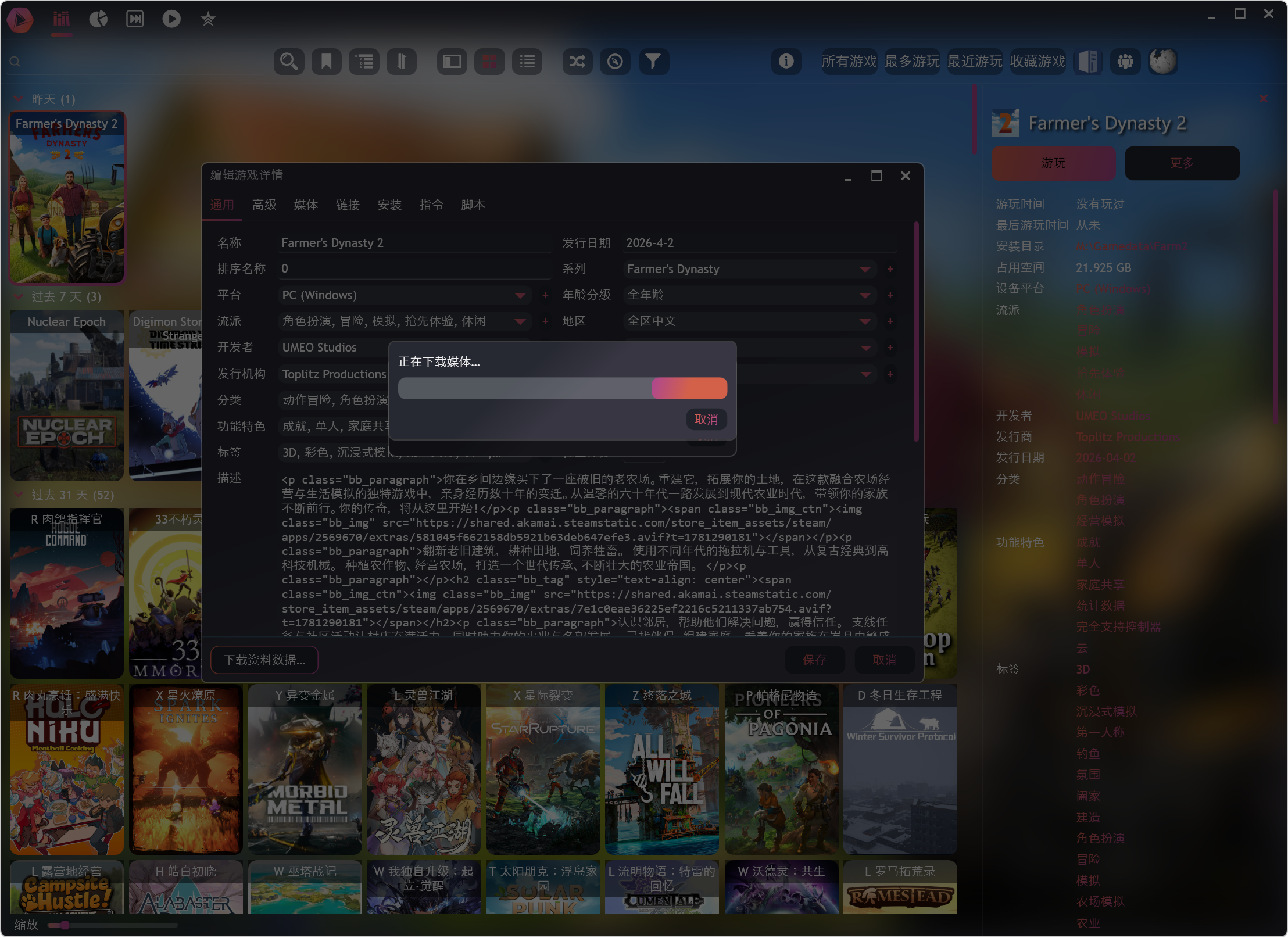This screenshot has height=938, width=1288.
Task: Open the magnifier search toolbar icon
Action: (x=289, y=61)
